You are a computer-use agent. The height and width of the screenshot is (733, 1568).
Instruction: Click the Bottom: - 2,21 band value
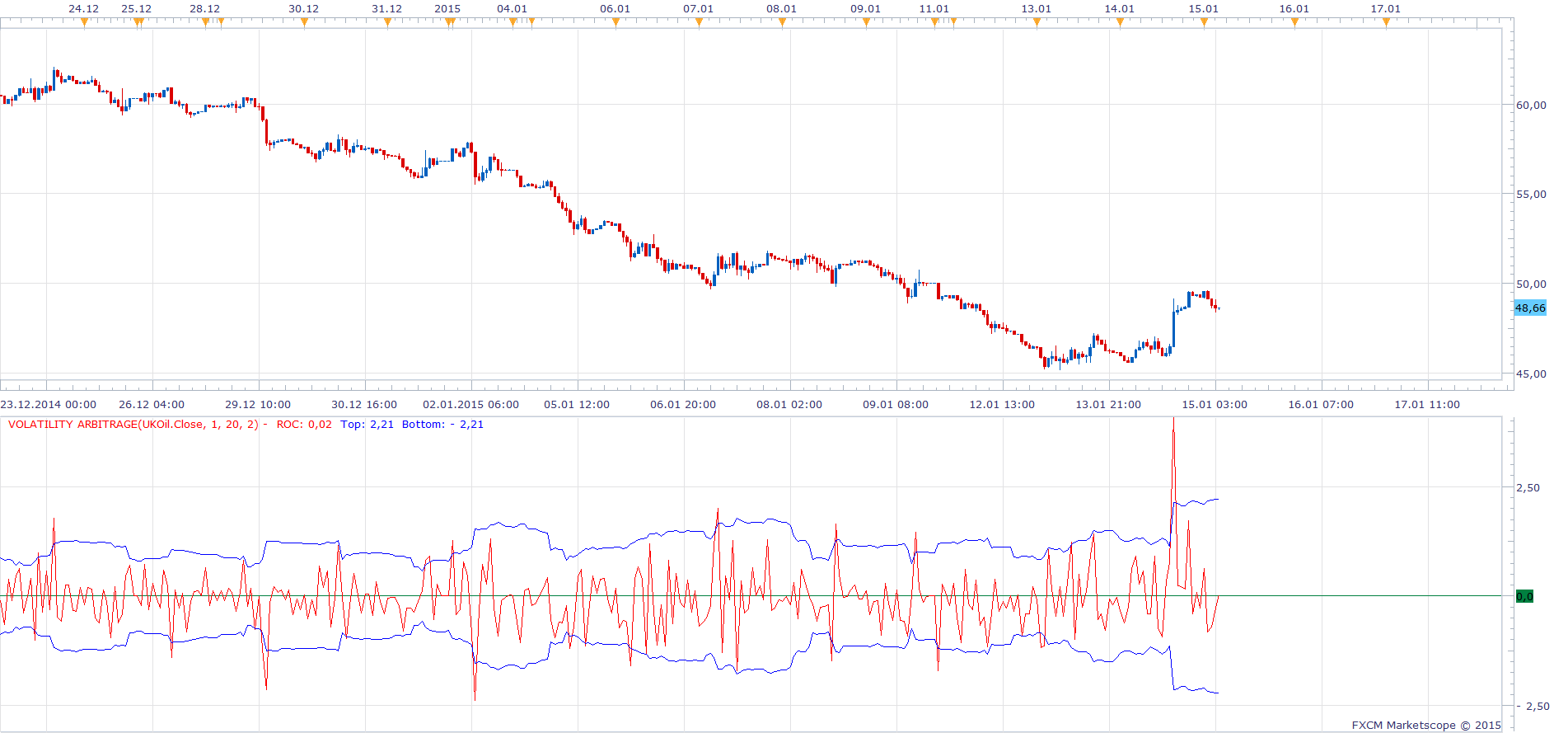[443, 425]
